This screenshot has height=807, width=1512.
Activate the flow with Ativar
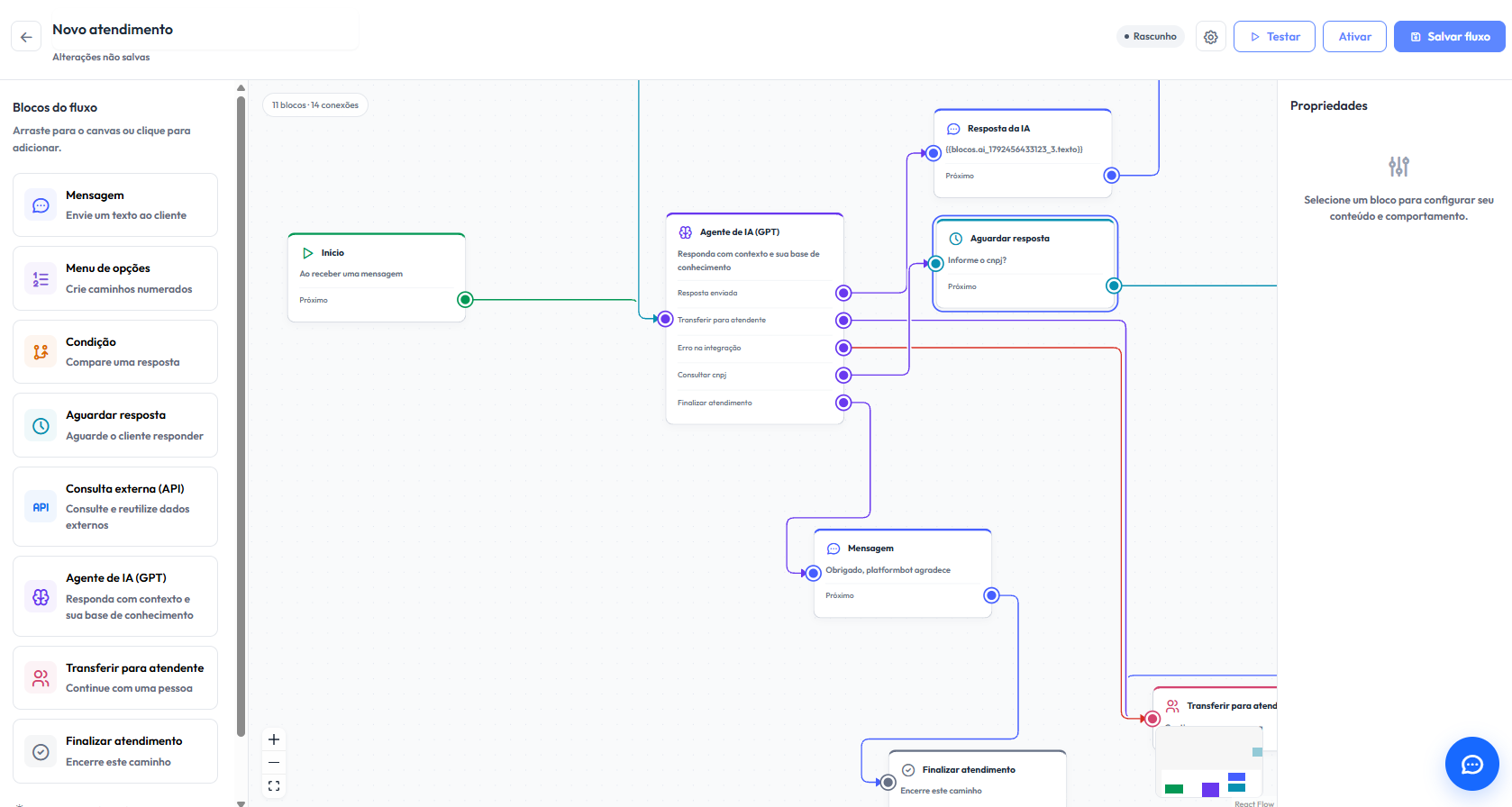click(1354, 37)
